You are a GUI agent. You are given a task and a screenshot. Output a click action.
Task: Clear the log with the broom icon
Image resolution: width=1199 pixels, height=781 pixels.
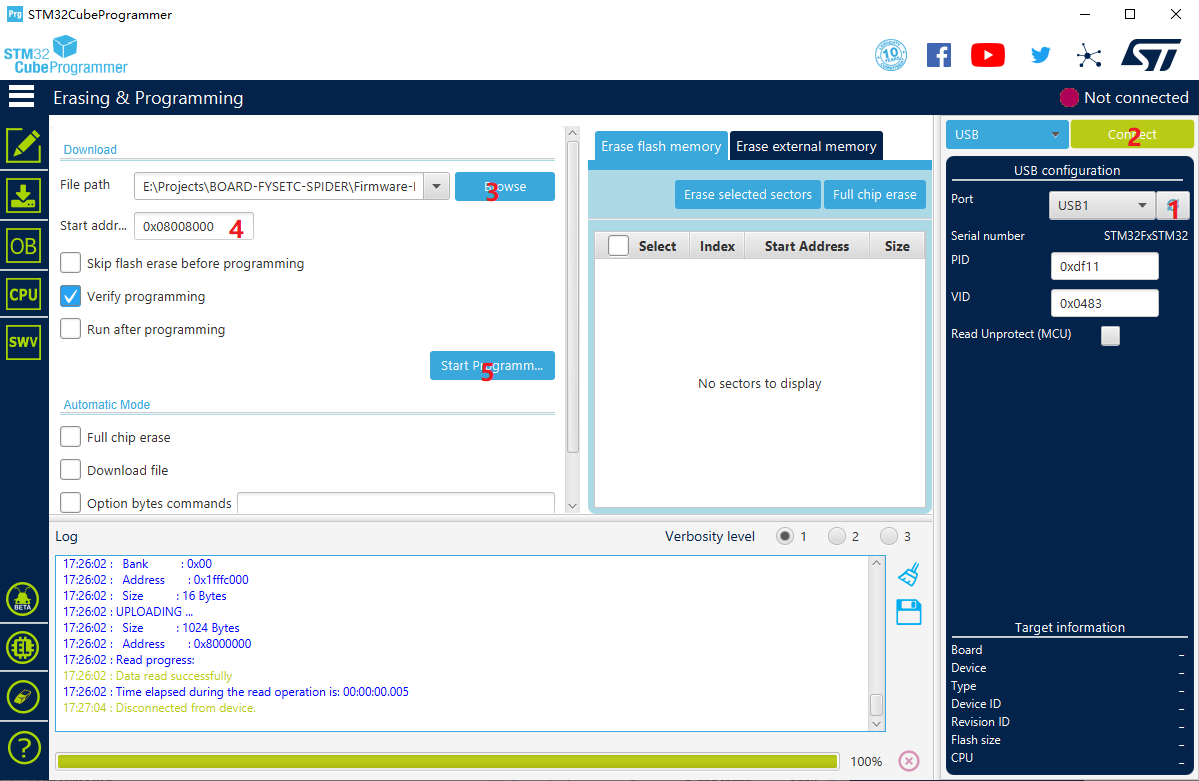pyautogui.click(x=908, y=574)
